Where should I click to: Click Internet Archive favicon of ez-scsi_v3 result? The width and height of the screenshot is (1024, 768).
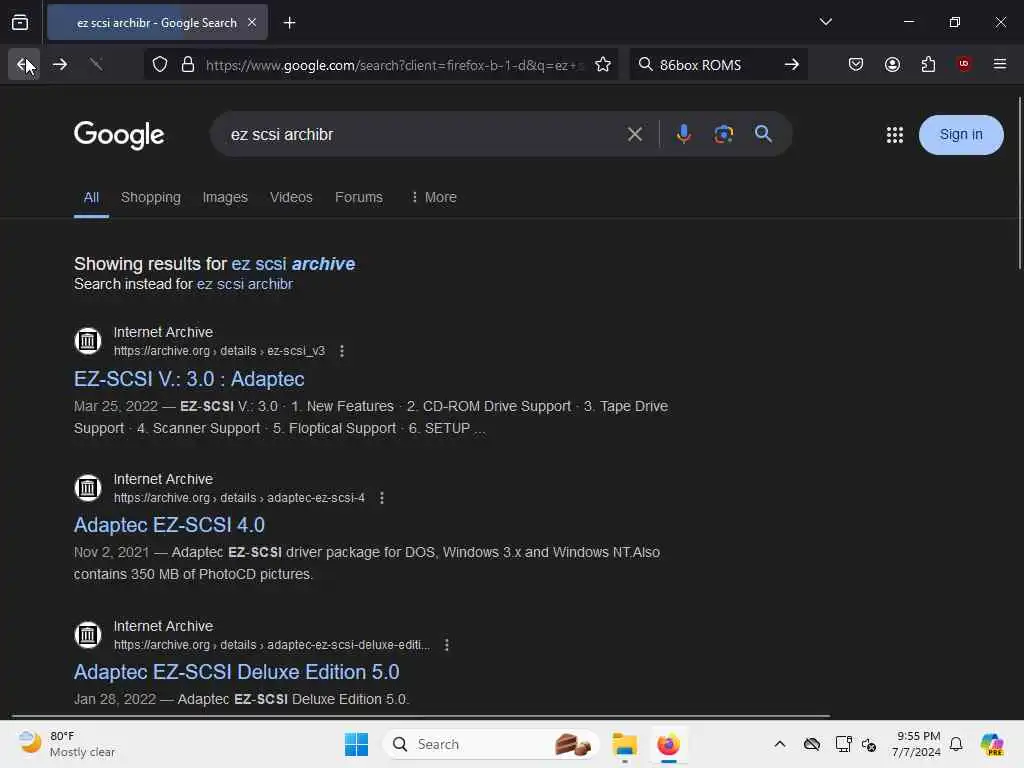tap(88, 341)
